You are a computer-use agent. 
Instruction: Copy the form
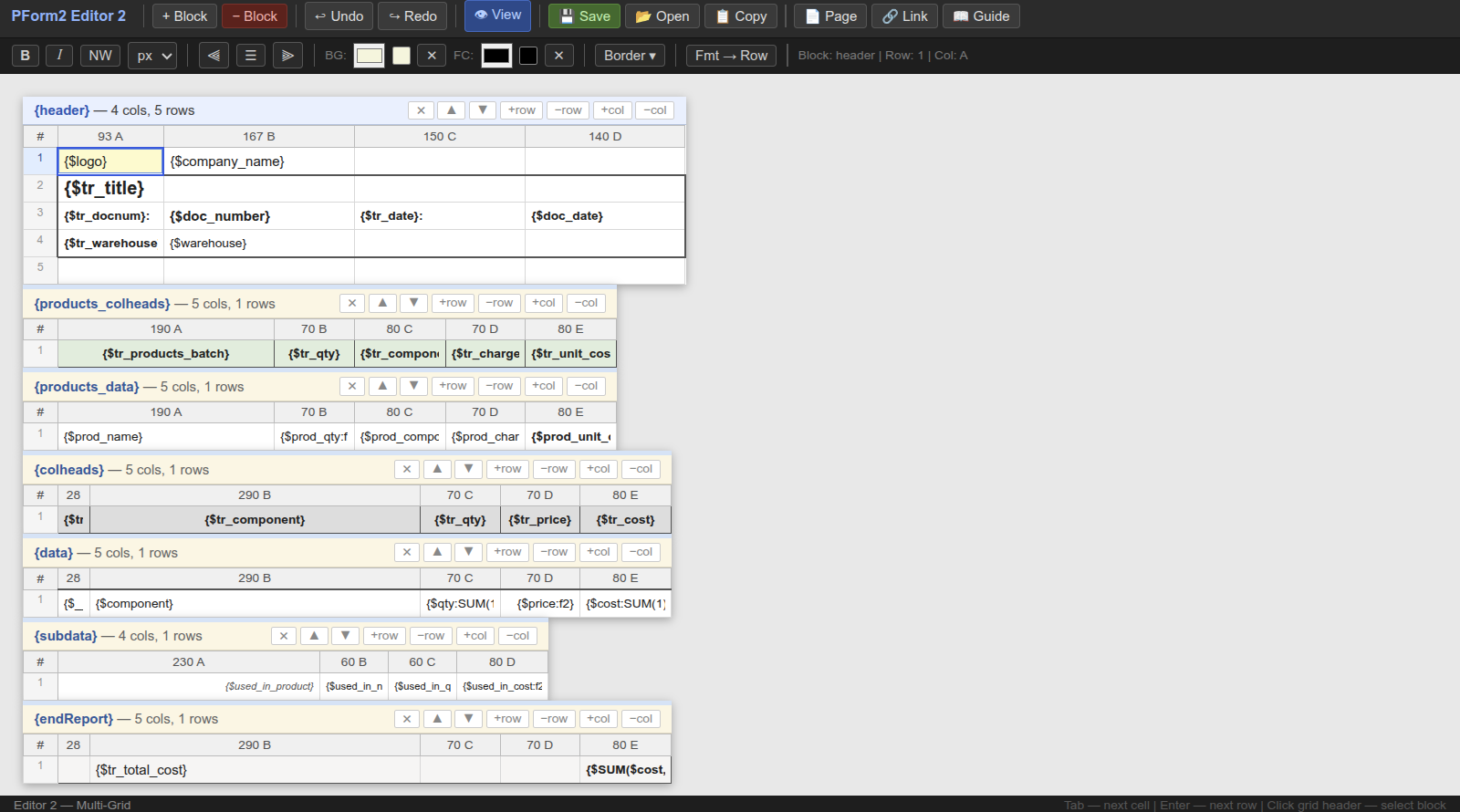click(741, 16)
